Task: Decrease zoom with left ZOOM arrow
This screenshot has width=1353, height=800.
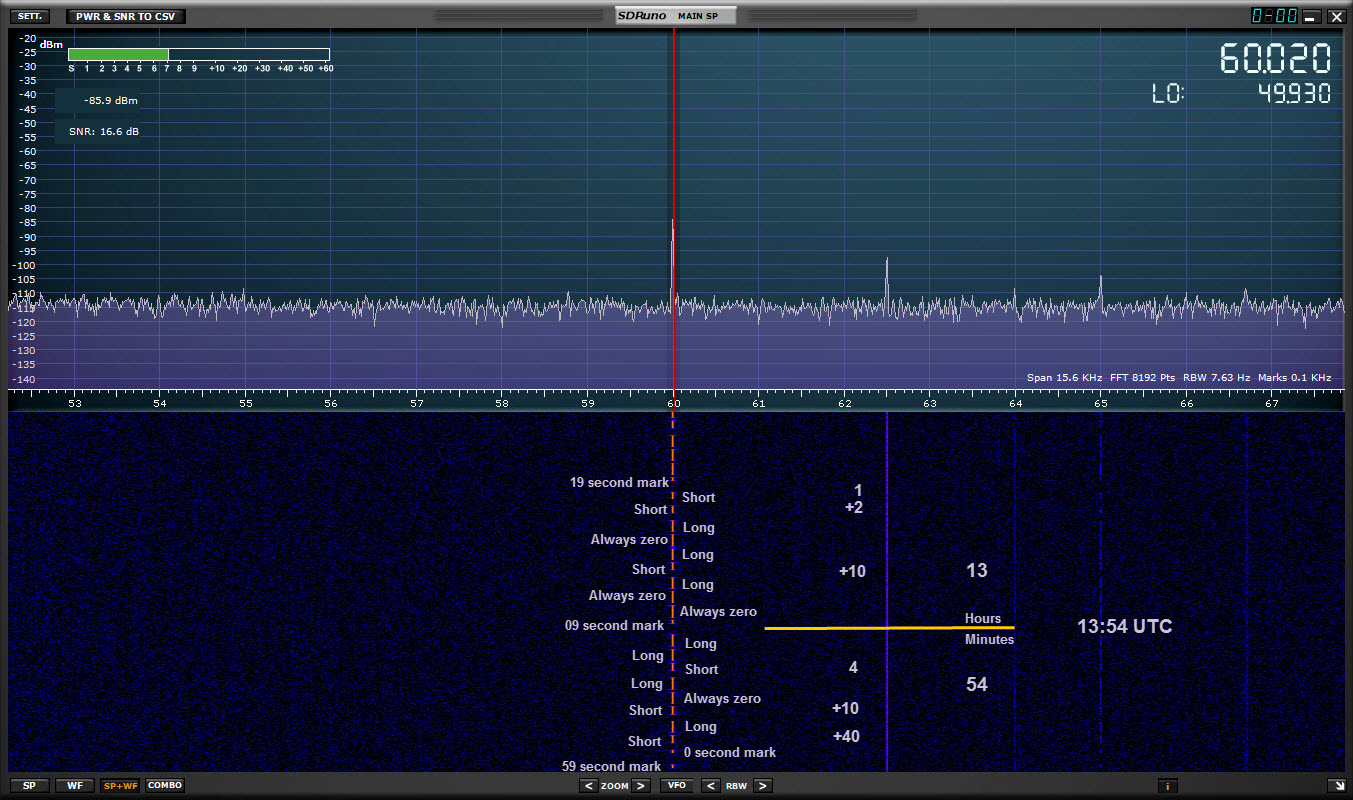Action: coord(589,786)
